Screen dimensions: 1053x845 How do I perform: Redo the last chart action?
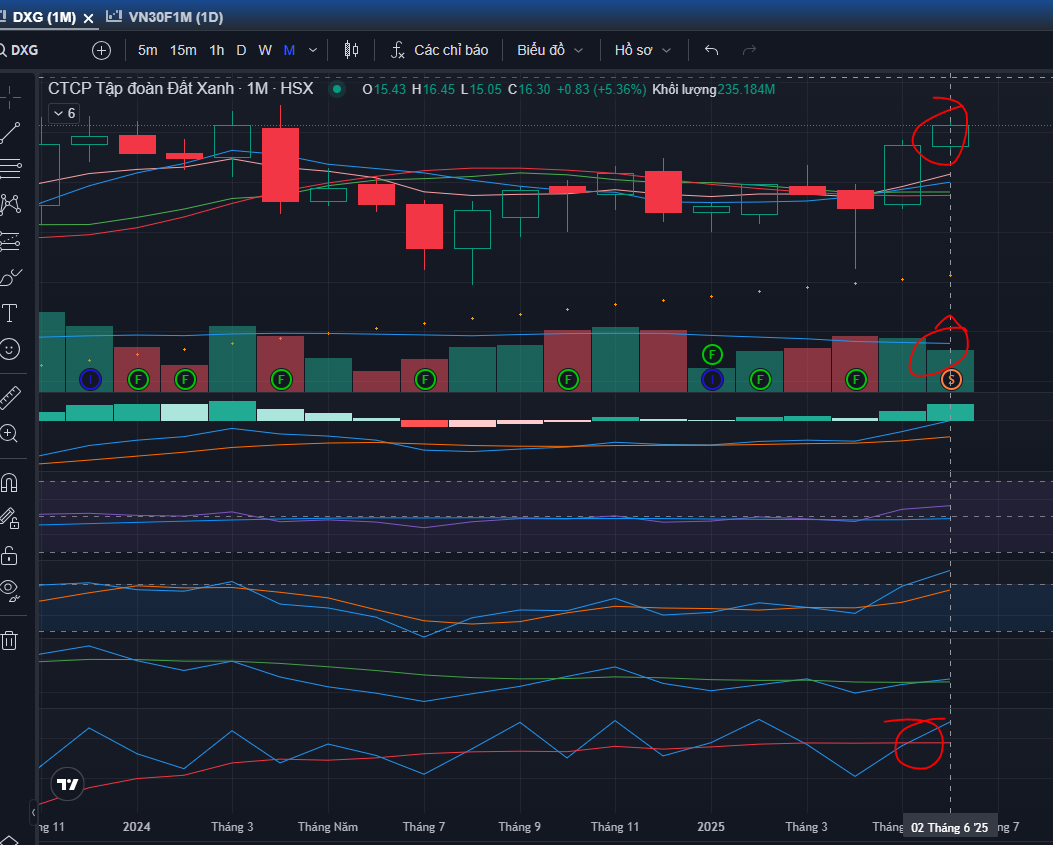tap(749, 50)
